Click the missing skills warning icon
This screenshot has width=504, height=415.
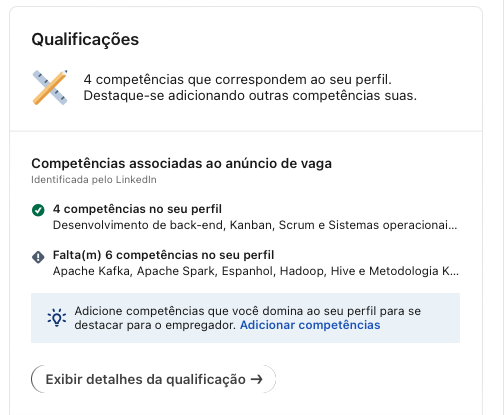coord(38,257)
